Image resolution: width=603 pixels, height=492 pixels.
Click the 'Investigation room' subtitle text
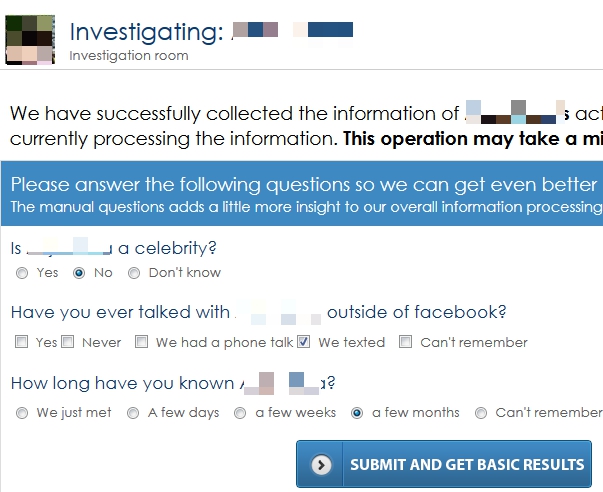click(128, 56)
